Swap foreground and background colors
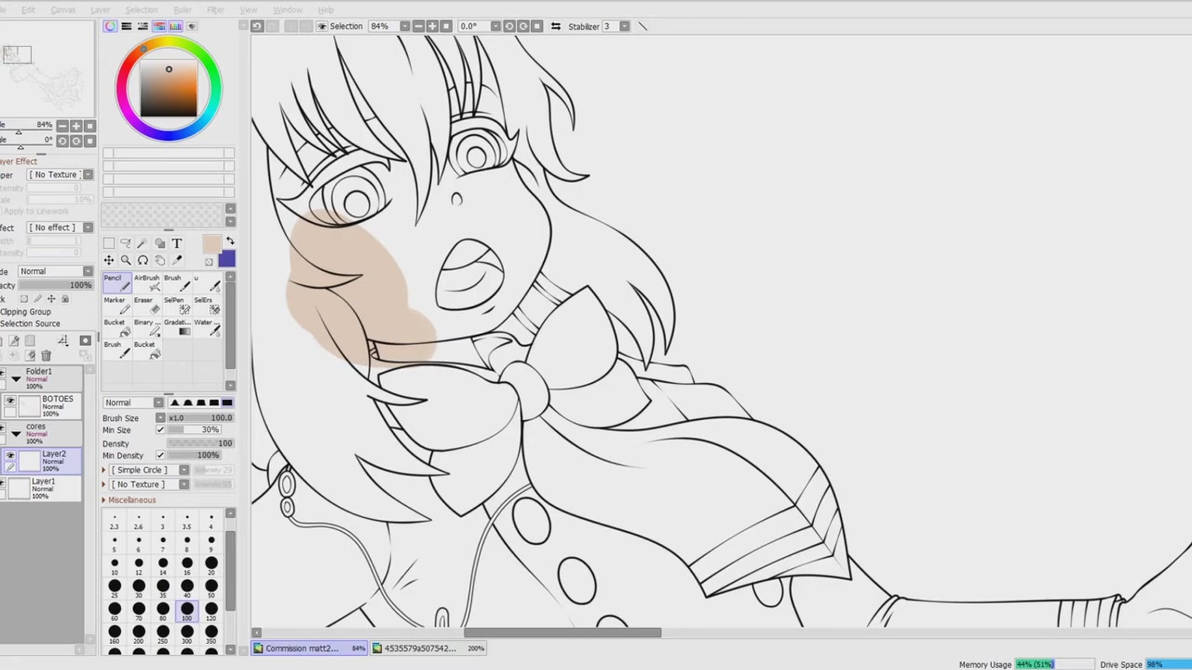The image size is (1192, 670). [x=230, y=241]
